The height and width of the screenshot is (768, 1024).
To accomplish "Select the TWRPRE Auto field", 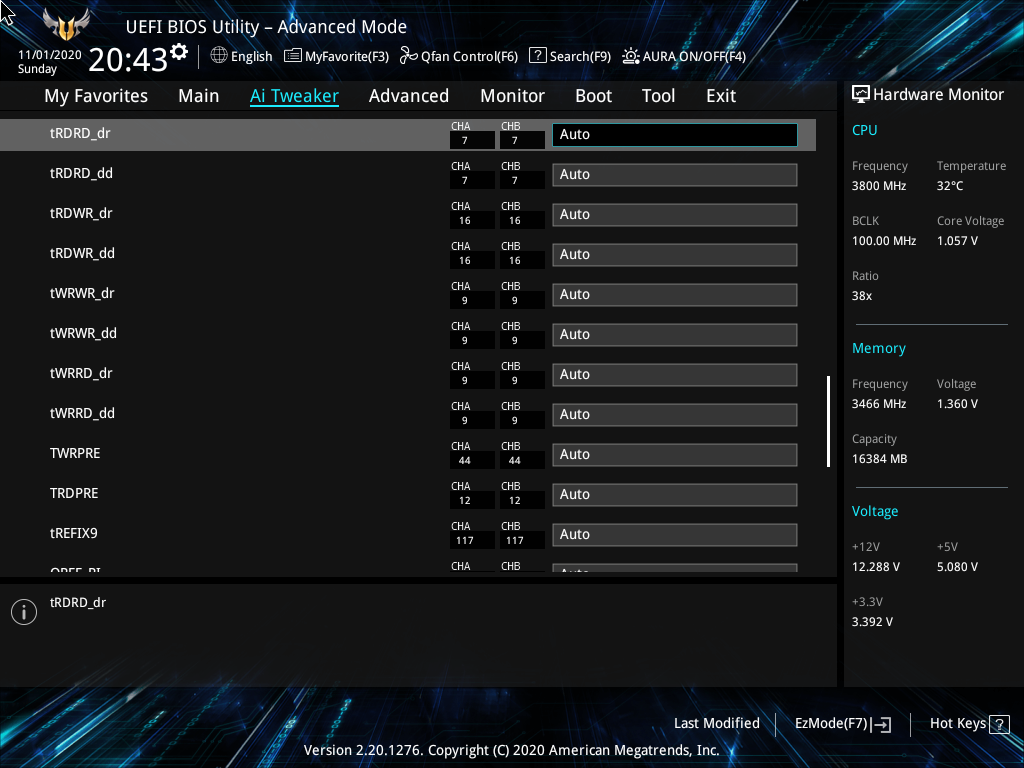I will pyautogui.click(x=675, y=455).
